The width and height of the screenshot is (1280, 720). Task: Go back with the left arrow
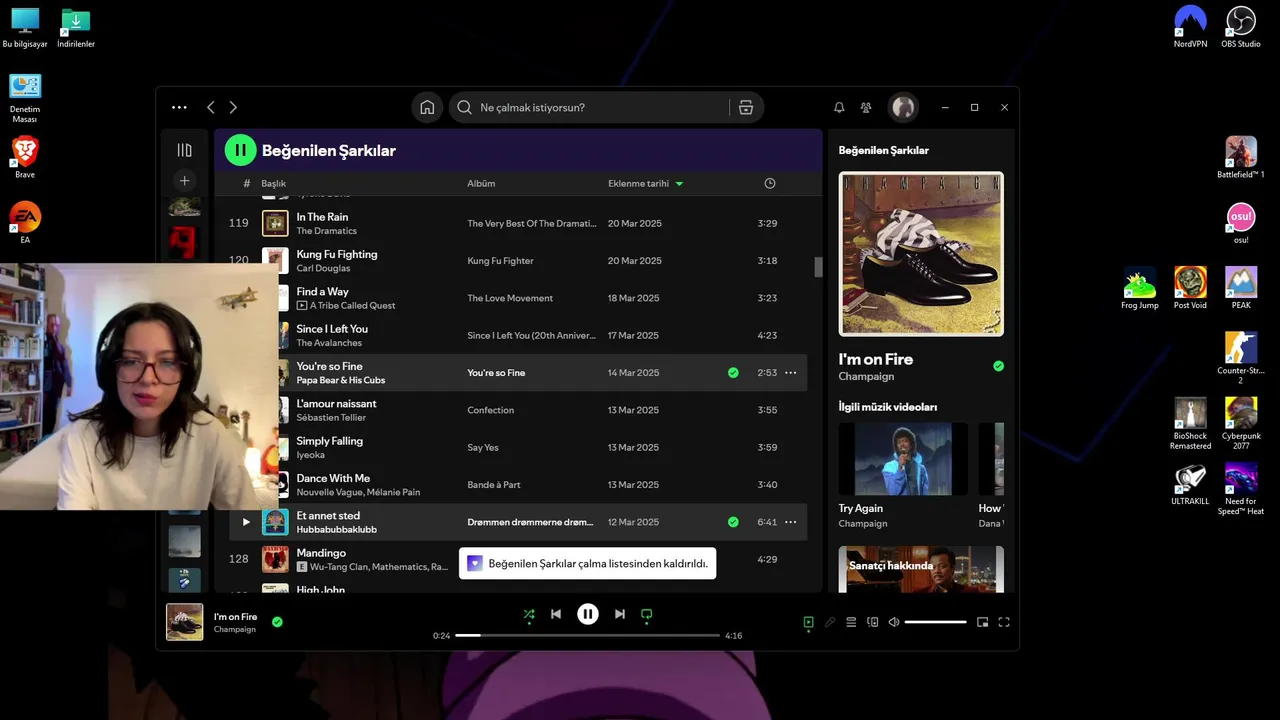point(211,107)
